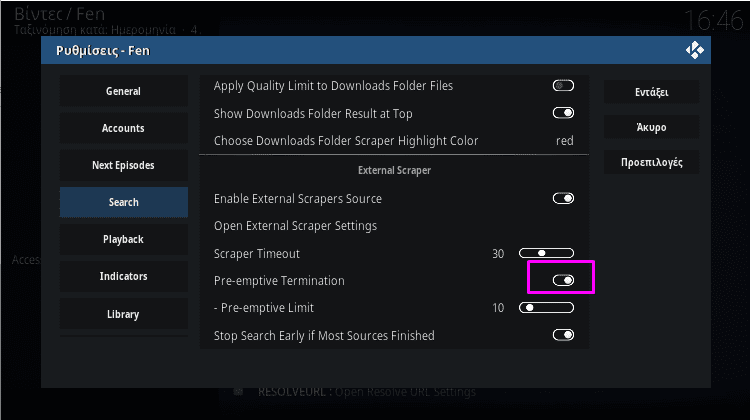Disable Show Downloads Folder Result at Top
Screen dimensions: 750x420
click(563, 113)
